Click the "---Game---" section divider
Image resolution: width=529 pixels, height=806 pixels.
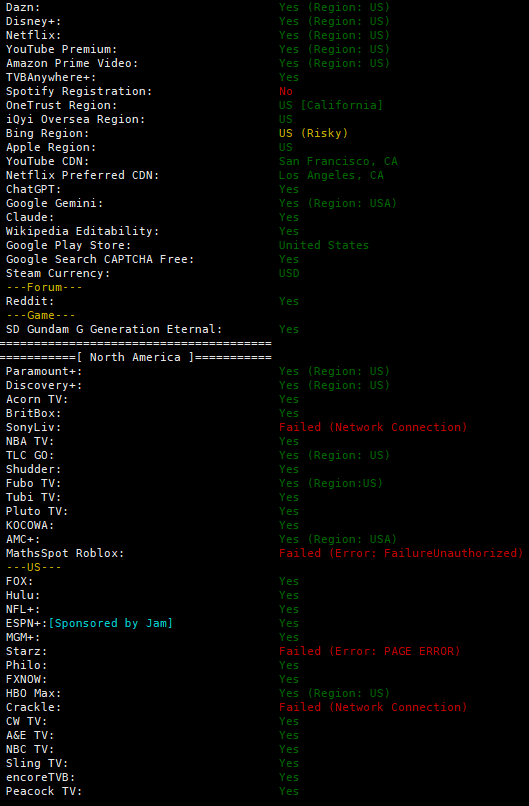pyautogui.click(x=41, y=316)
